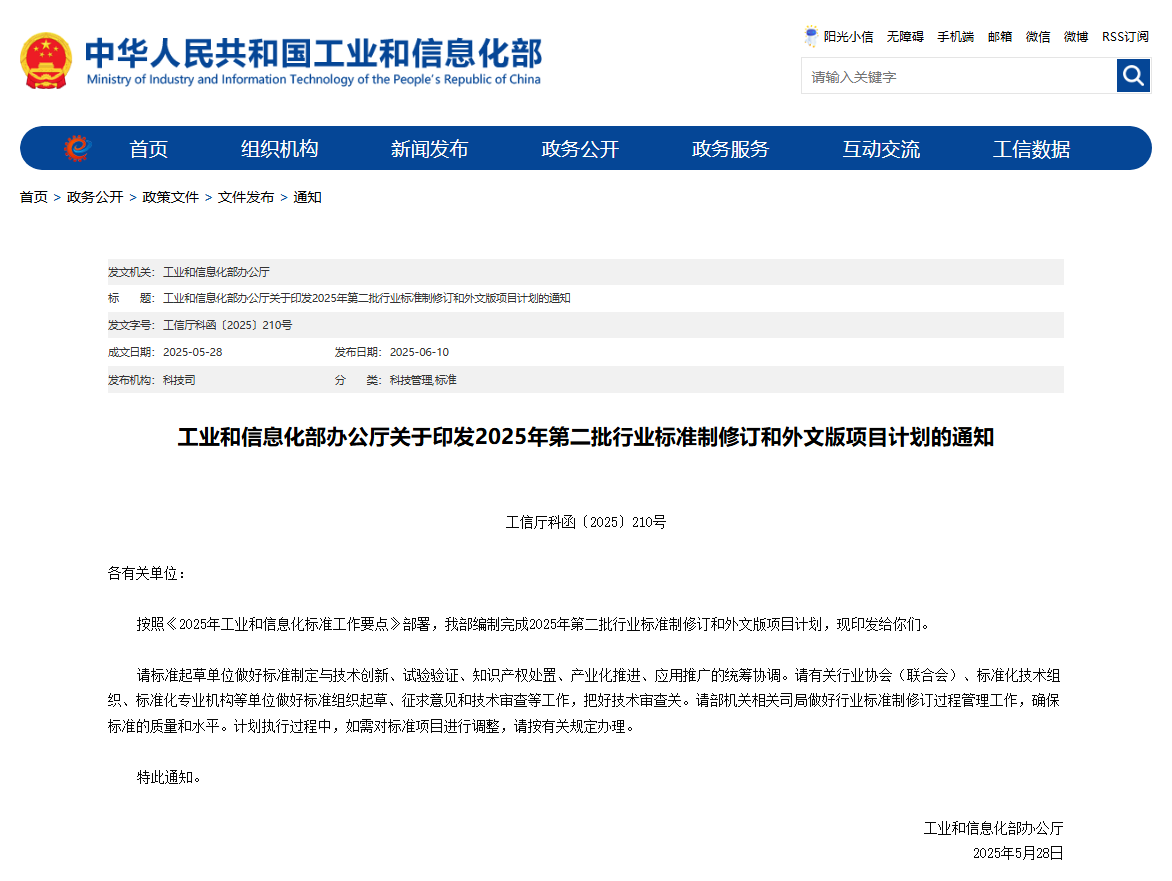The height and width of the screenshot is (881, 1172).
Task: Click the red gear icon in navigation bar
Action: point(77,149)
